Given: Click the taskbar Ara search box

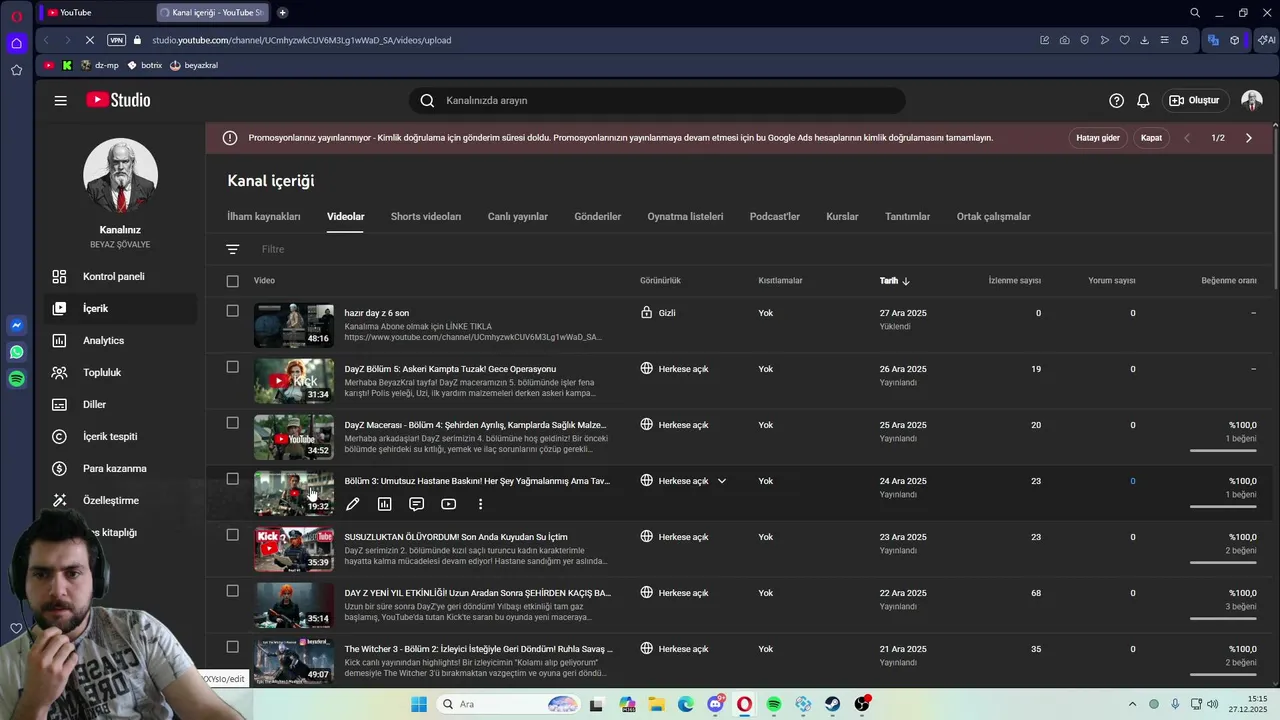Looking at the screenshot, I should pyautogui.click(x=510, y=704).
